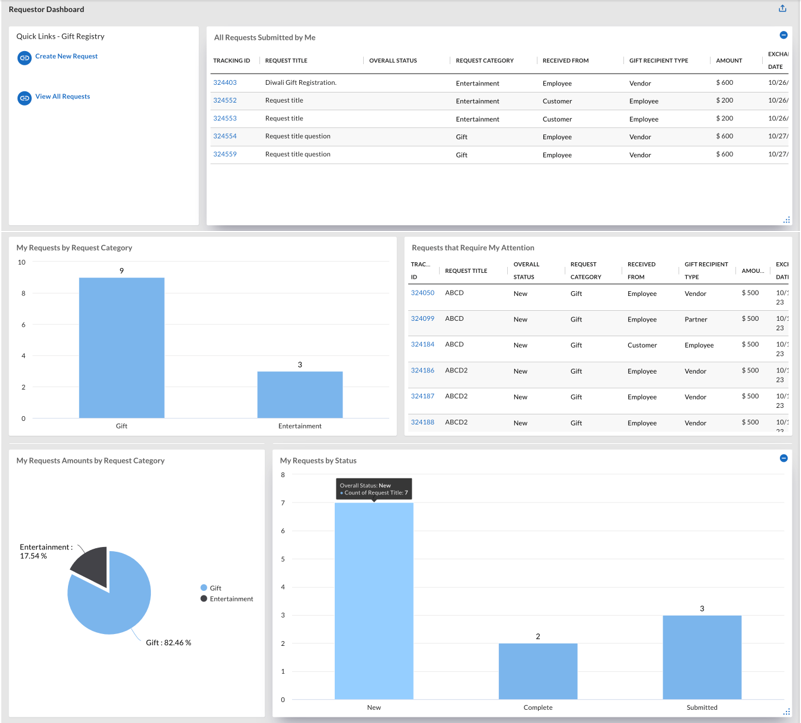Screen dimensions: 801x723
Task: Click the share/export icon on Requestor Dashboard
Action: [782, 9]
